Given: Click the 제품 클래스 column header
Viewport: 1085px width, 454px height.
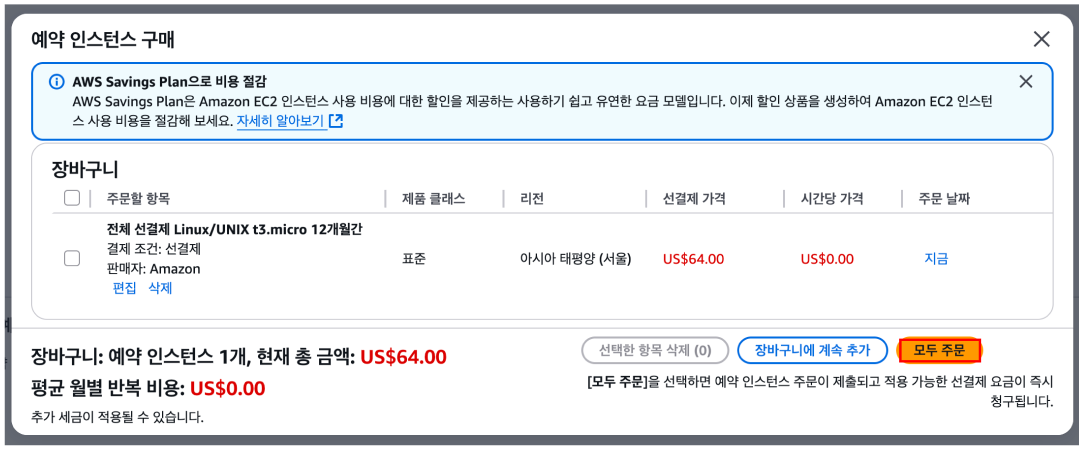Looking at the screenshot, I should coord(434,199).
